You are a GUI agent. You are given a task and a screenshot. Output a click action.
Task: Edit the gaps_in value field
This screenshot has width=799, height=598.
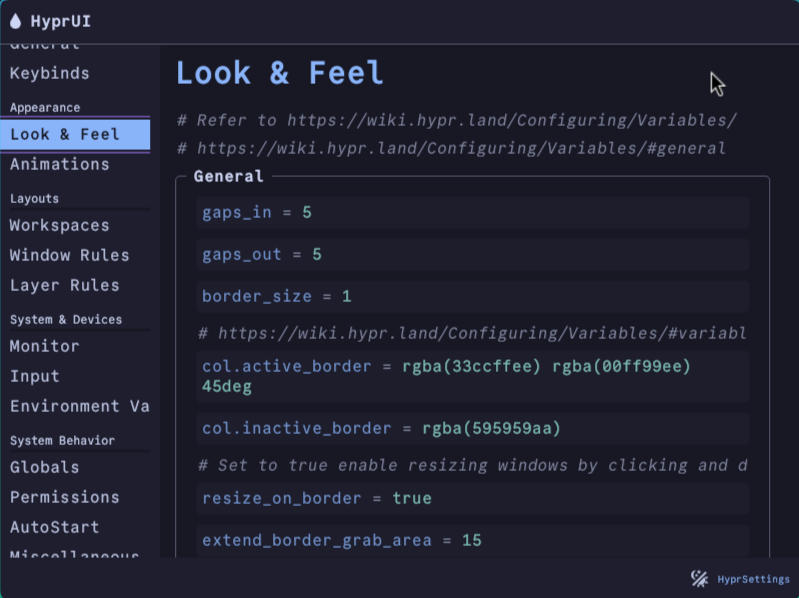[307, 213]
